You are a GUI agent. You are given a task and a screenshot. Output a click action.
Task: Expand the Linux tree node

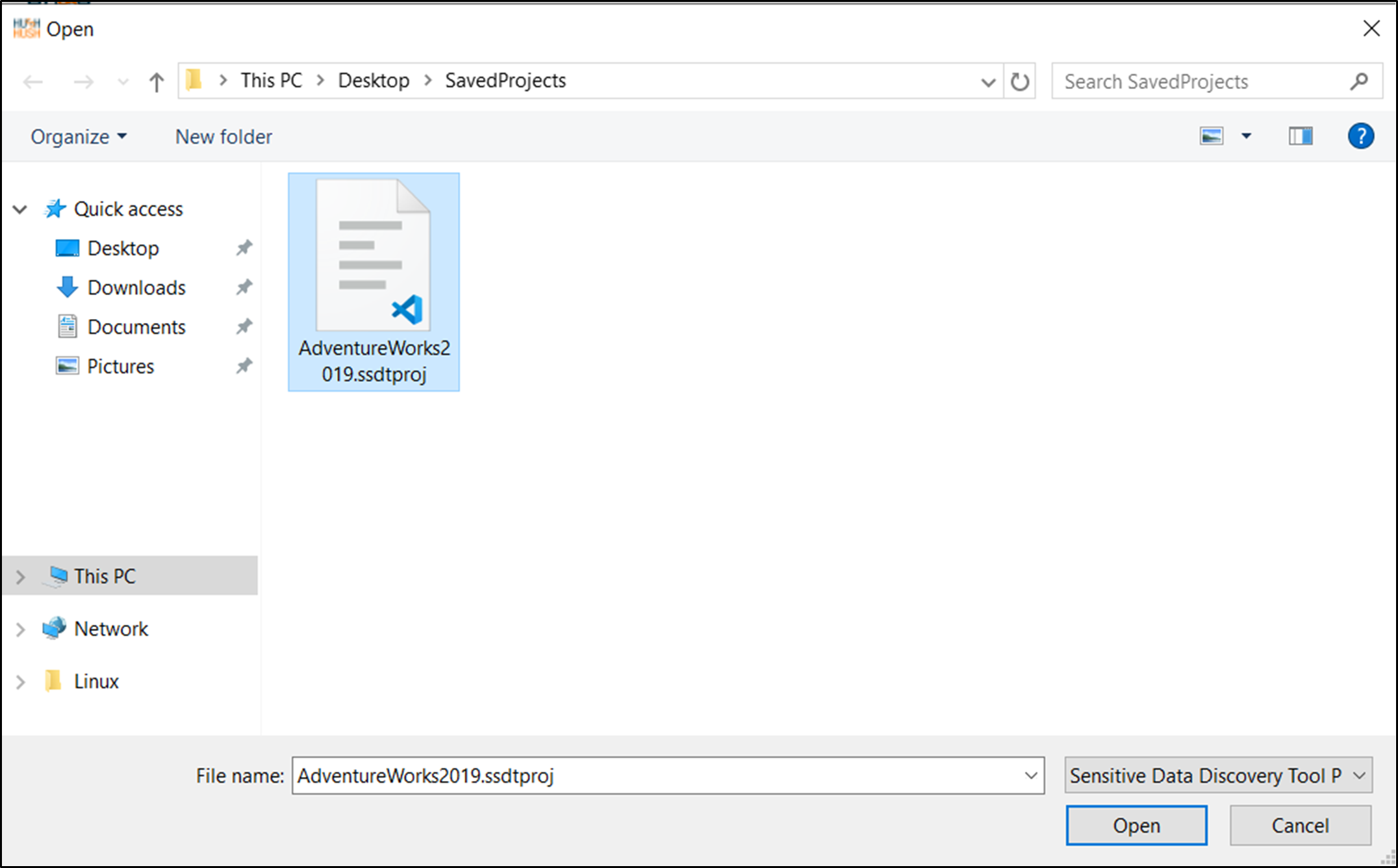point(20,682)
